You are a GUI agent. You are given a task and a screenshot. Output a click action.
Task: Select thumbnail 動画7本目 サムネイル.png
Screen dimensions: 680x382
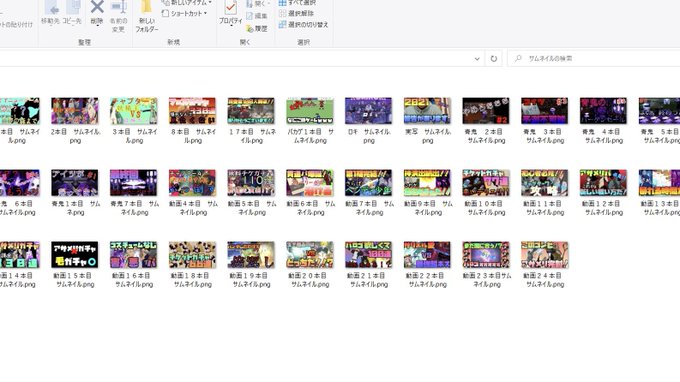click(369, 183)
